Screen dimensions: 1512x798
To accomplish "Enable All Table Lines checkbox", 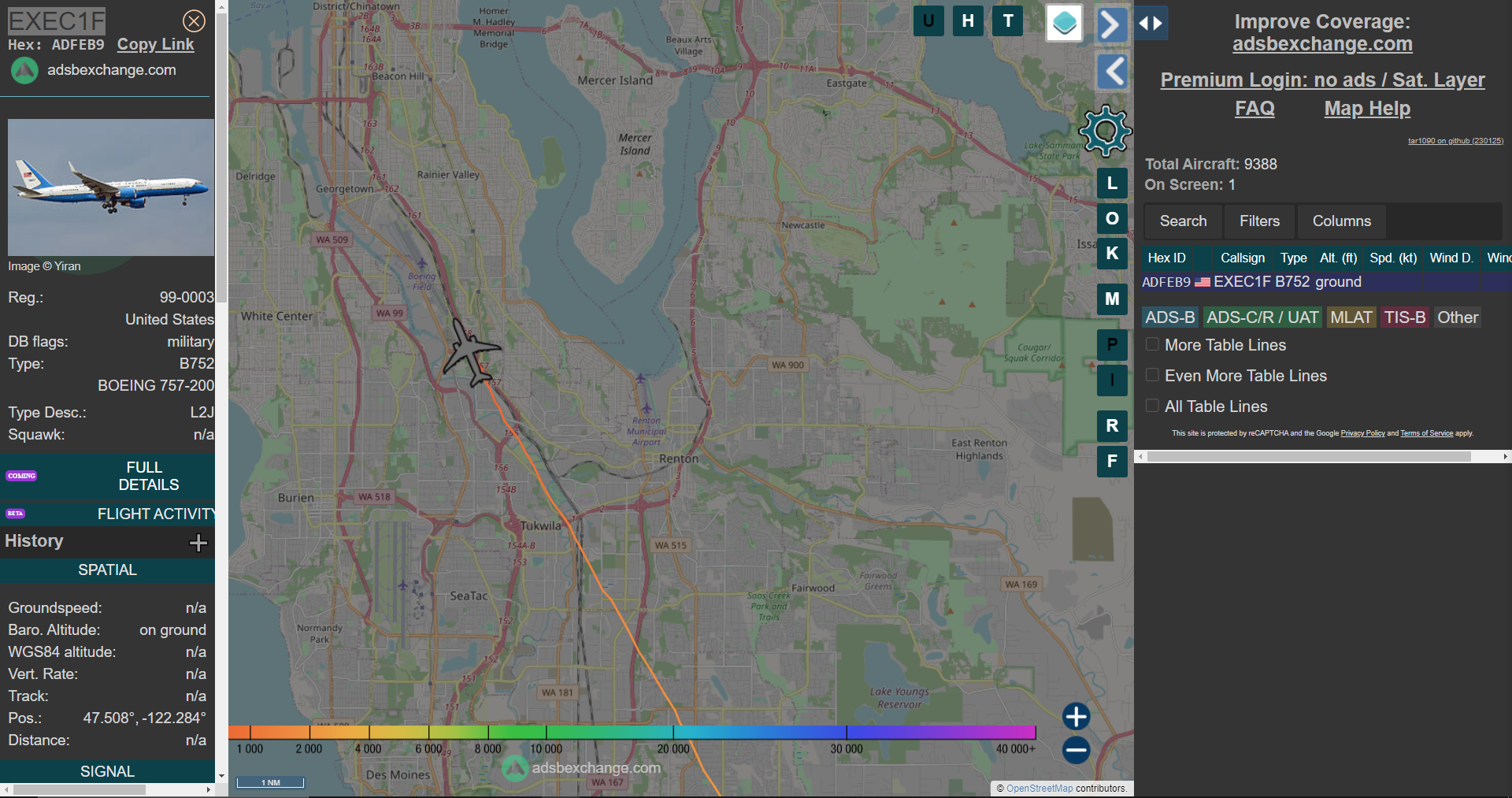I will click(x=1152, y=406).
